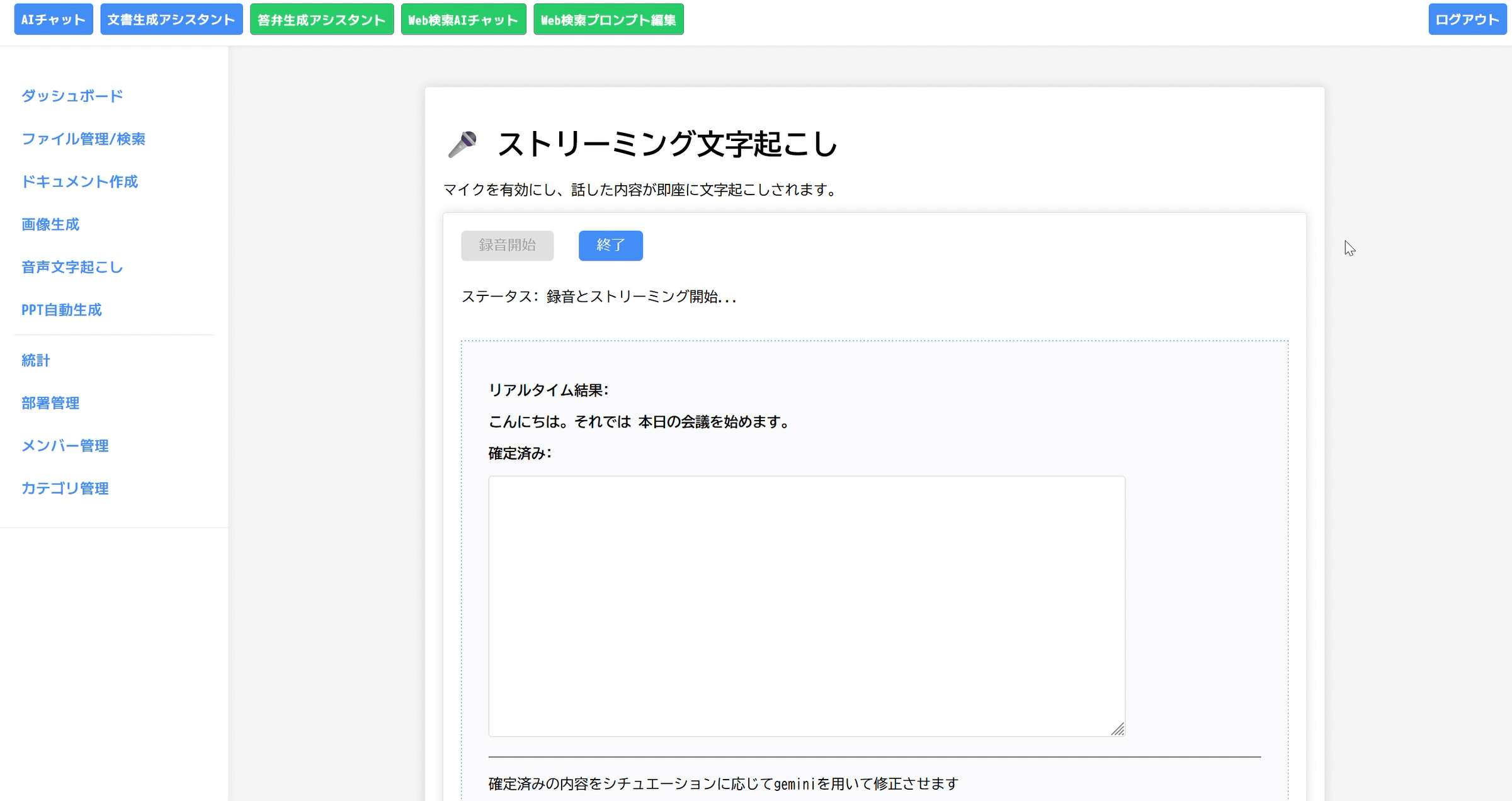View 統計 page
This screenshot has width=1512, height=801.
(36, 360)
